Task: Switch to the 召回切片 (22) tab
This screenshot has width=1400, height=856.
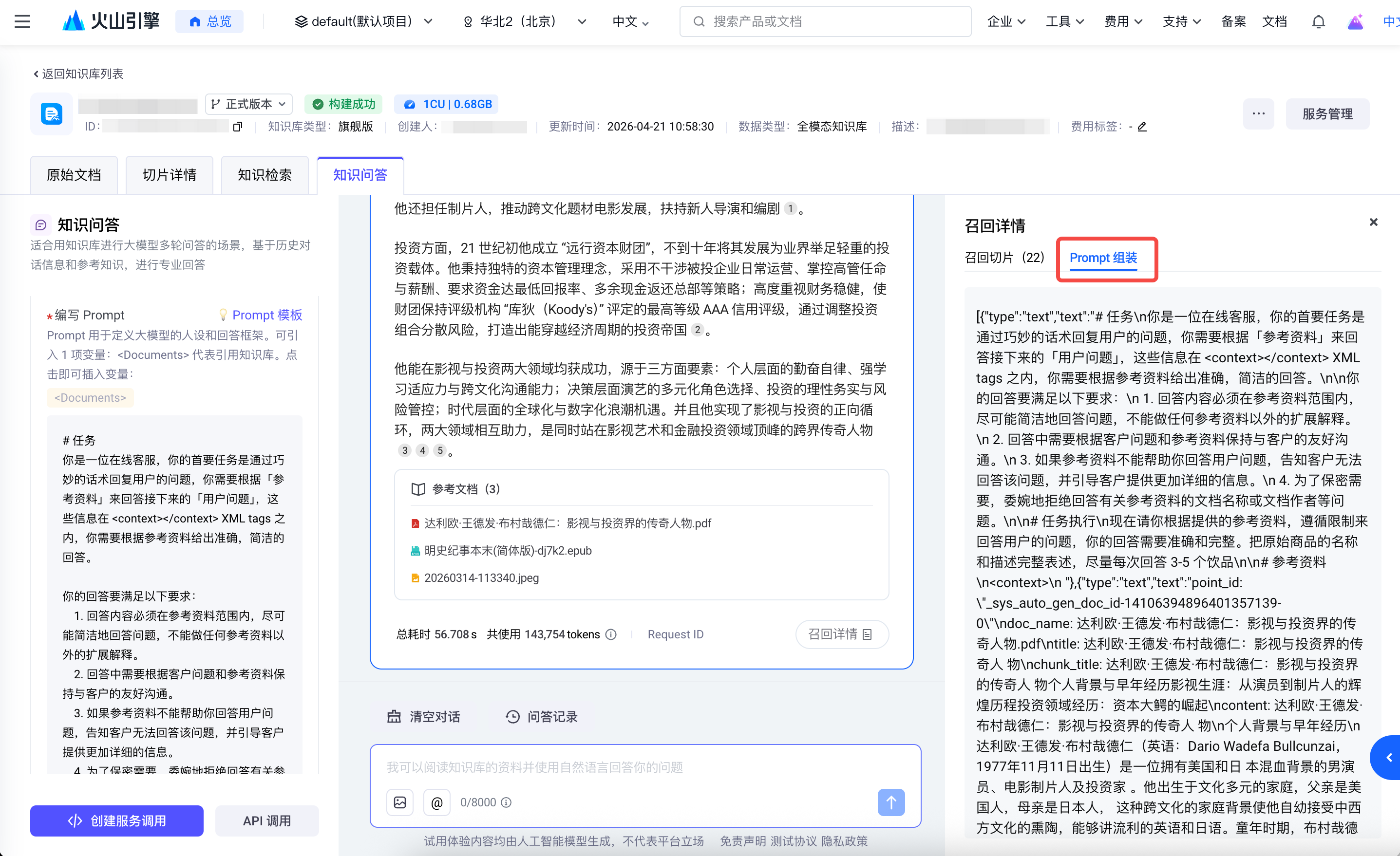Action: [1004, 257]
